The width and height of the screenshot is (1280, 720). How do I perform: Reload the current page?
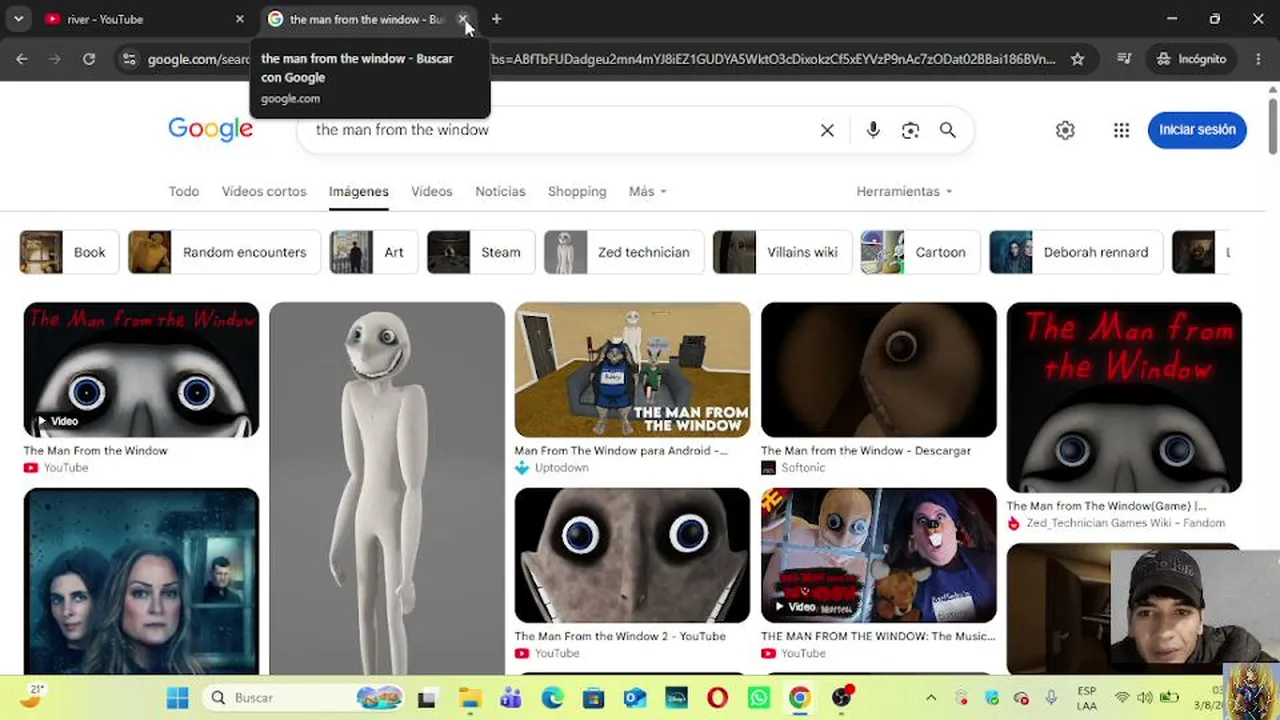click(89, 59)
